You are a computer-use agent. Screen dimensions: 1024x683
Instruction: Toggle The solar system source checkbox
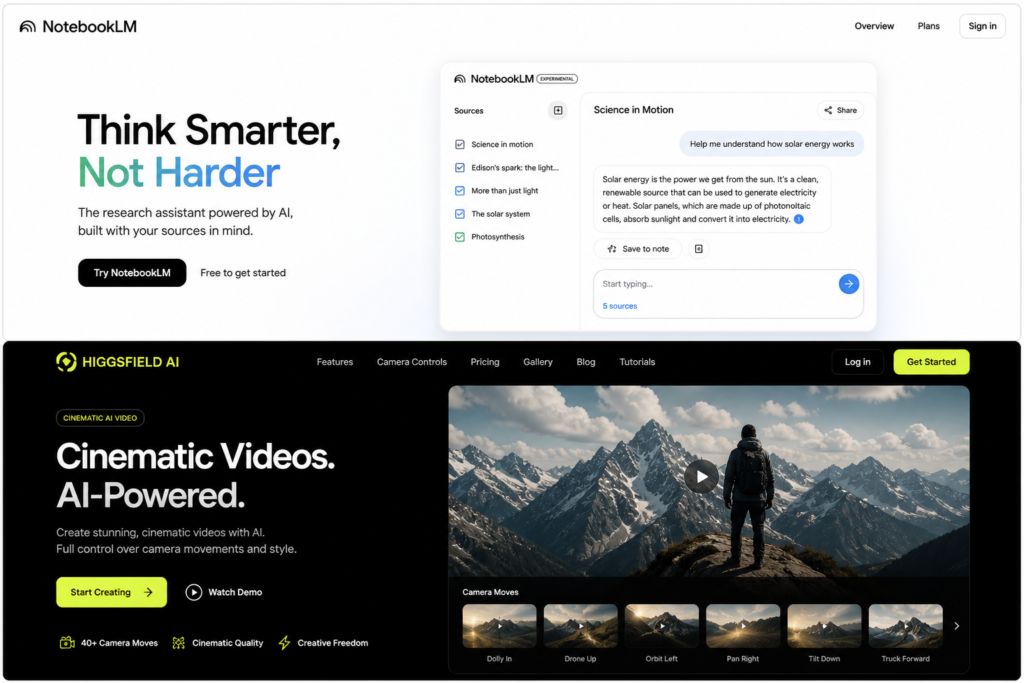point(460,214)
